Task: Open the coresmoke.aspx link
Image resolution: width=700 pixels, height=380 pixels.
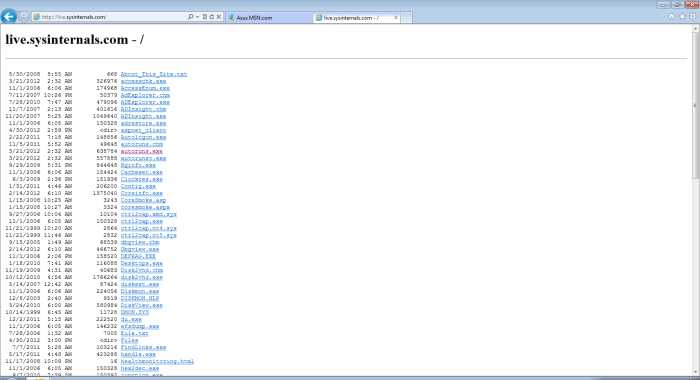Action: tap(145, 207)
